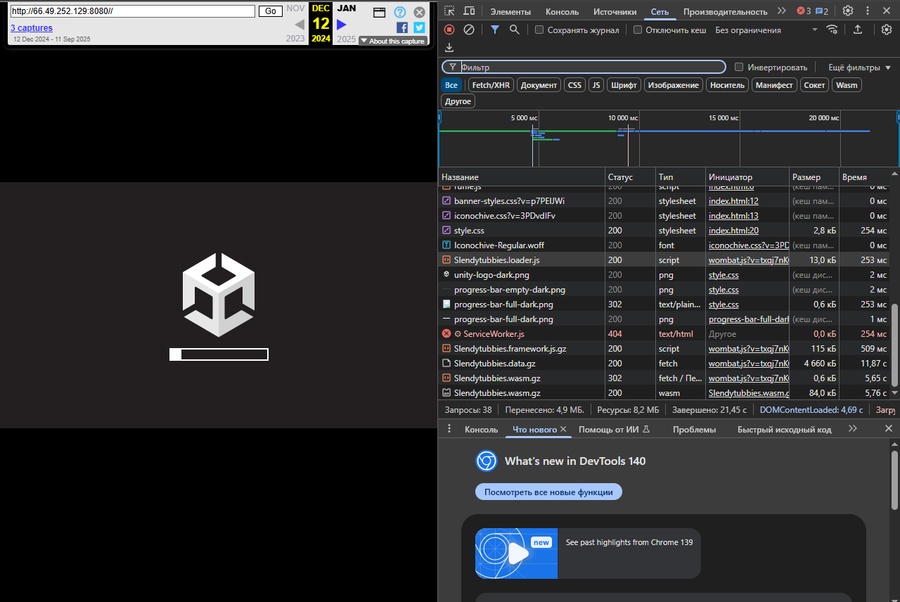The image size is (900, 602).
Task: Toggle the device toolbar icon
Action: click(x=469, y=11)
